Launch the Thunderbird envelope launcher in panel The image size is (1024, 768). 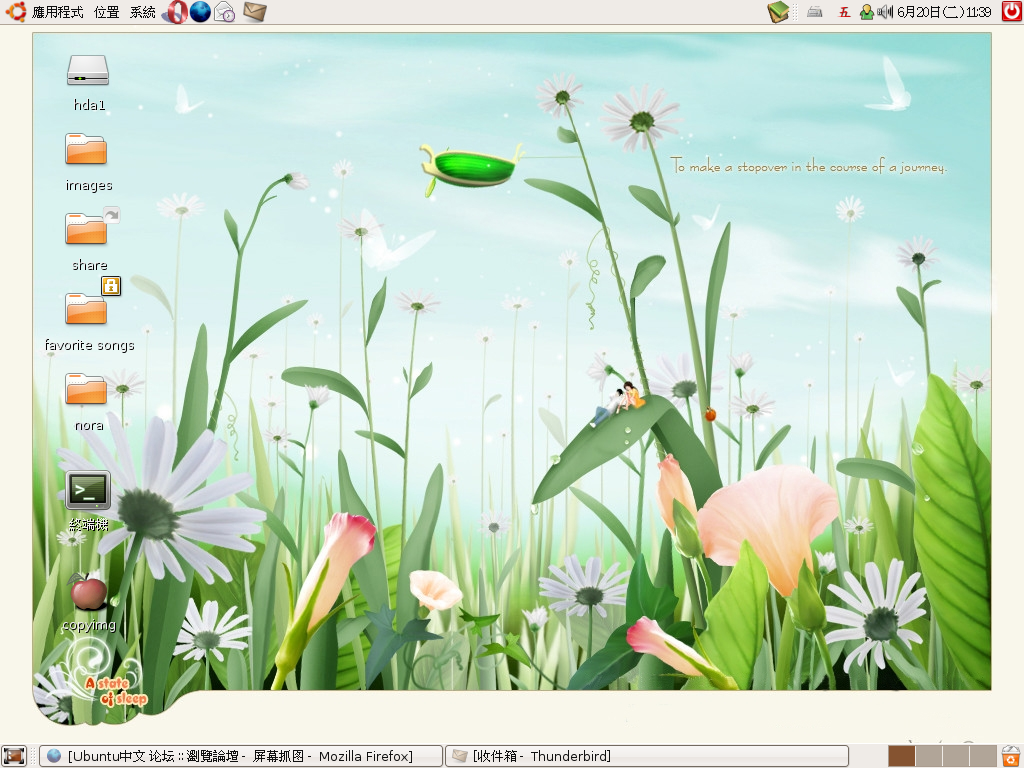pyautogui.click(x=254, y=11)
